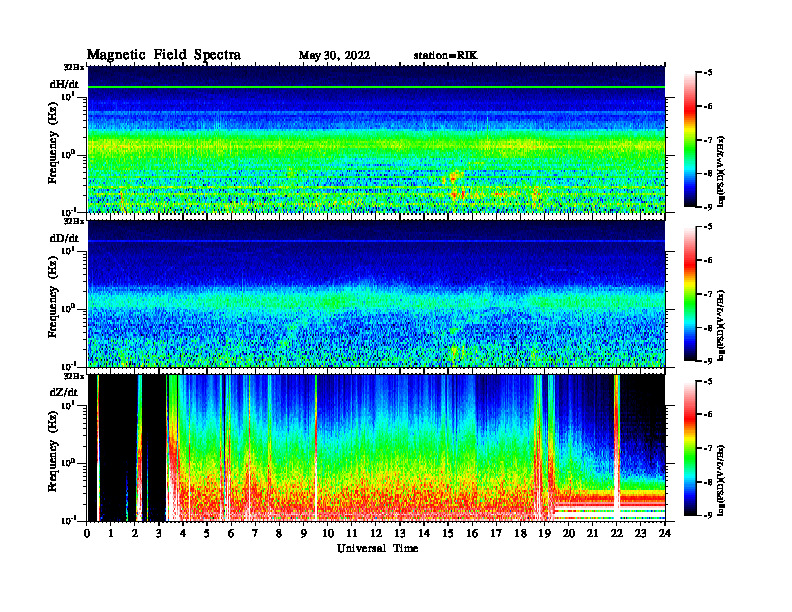Click the "station=RIK" label
This screenshot has width=792, height=612.
tap(445, 56)
